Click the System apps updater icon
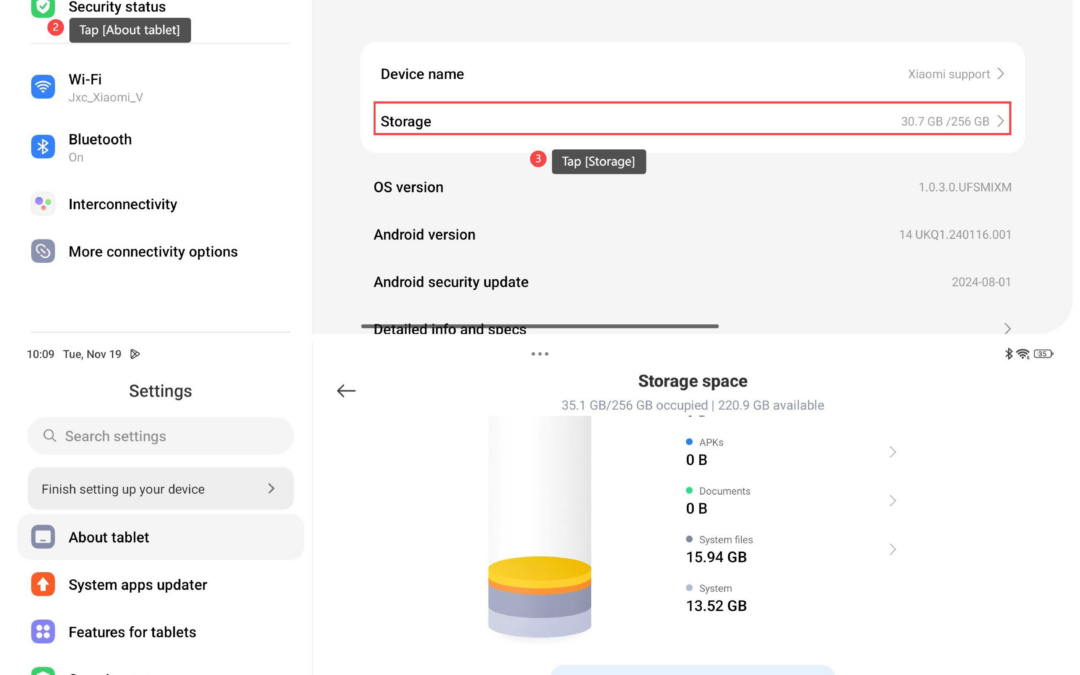The width and height of the screenshot is (1080, 675). tap(42, 584)
